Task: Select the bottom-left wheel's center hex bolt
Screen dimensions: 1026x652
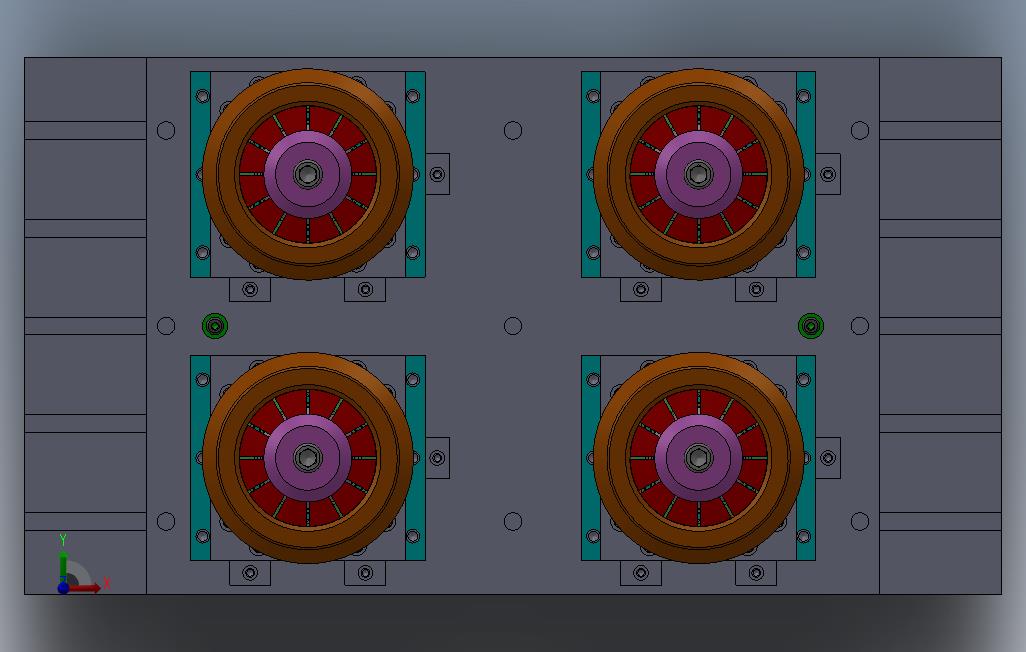Action: (308, 458)
